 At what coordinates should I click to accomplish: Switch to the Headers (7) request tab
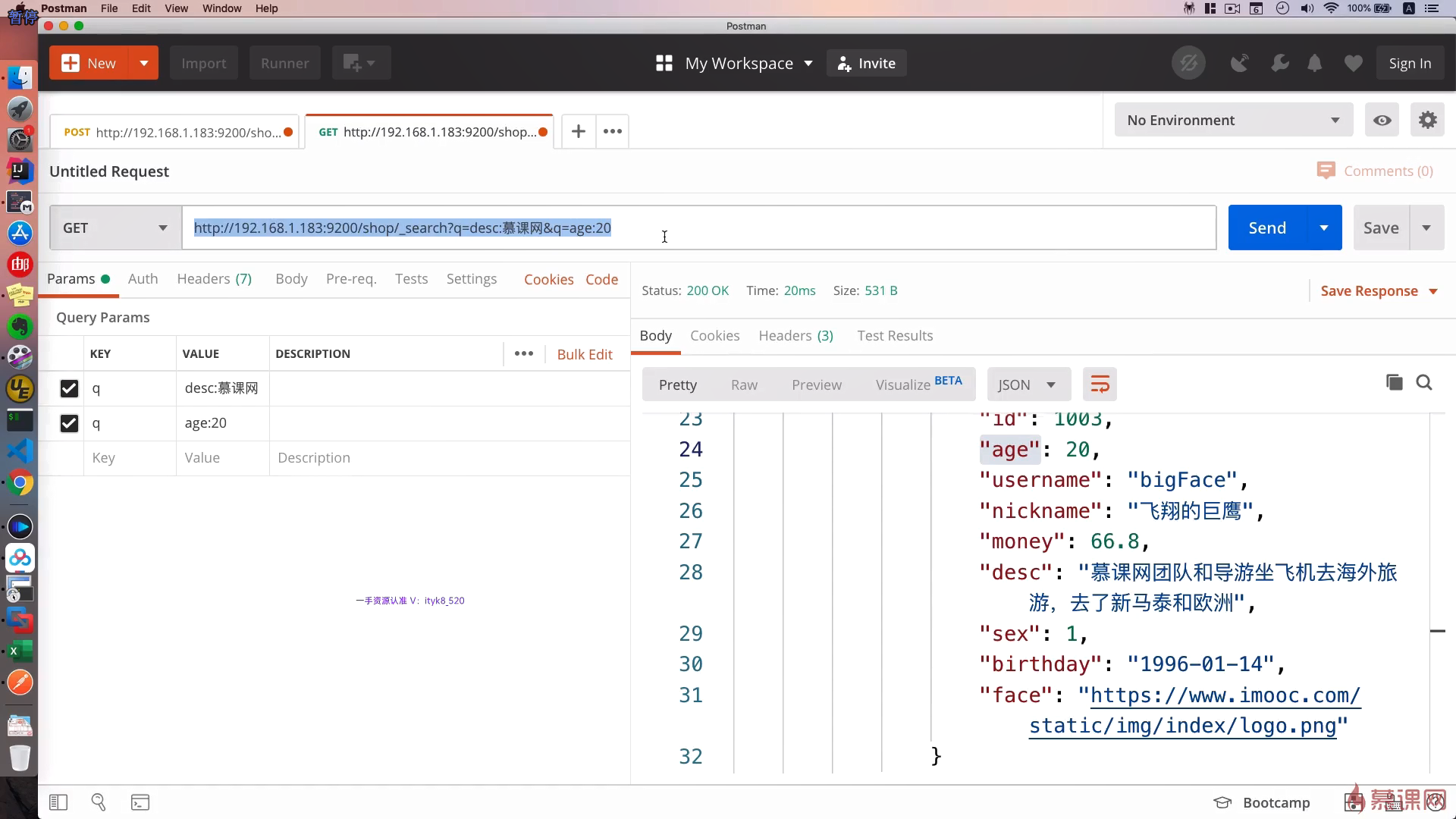click(214, 279)
